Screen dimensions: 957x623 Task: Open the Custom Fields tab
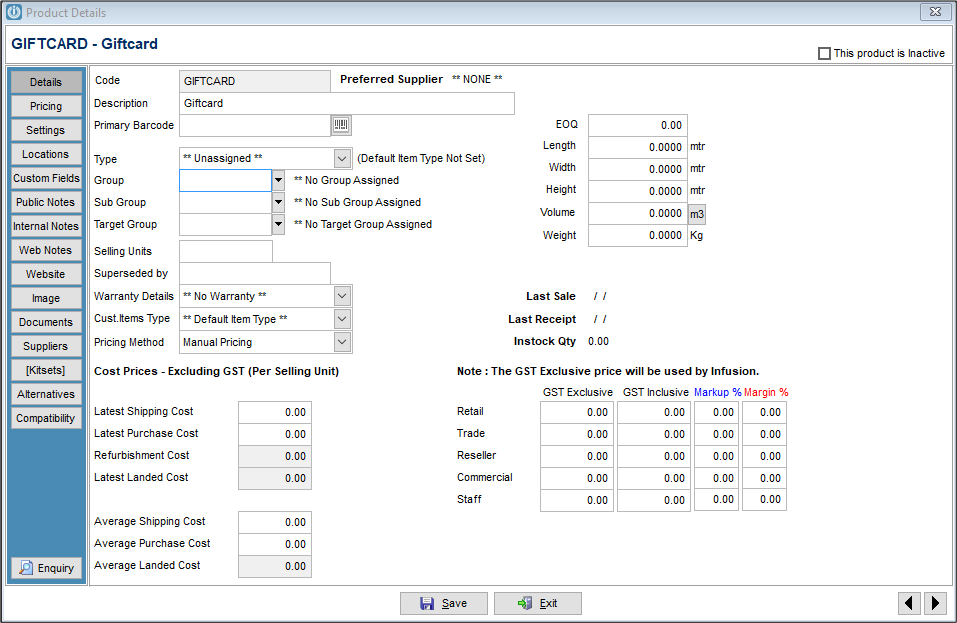coord(46,178)
